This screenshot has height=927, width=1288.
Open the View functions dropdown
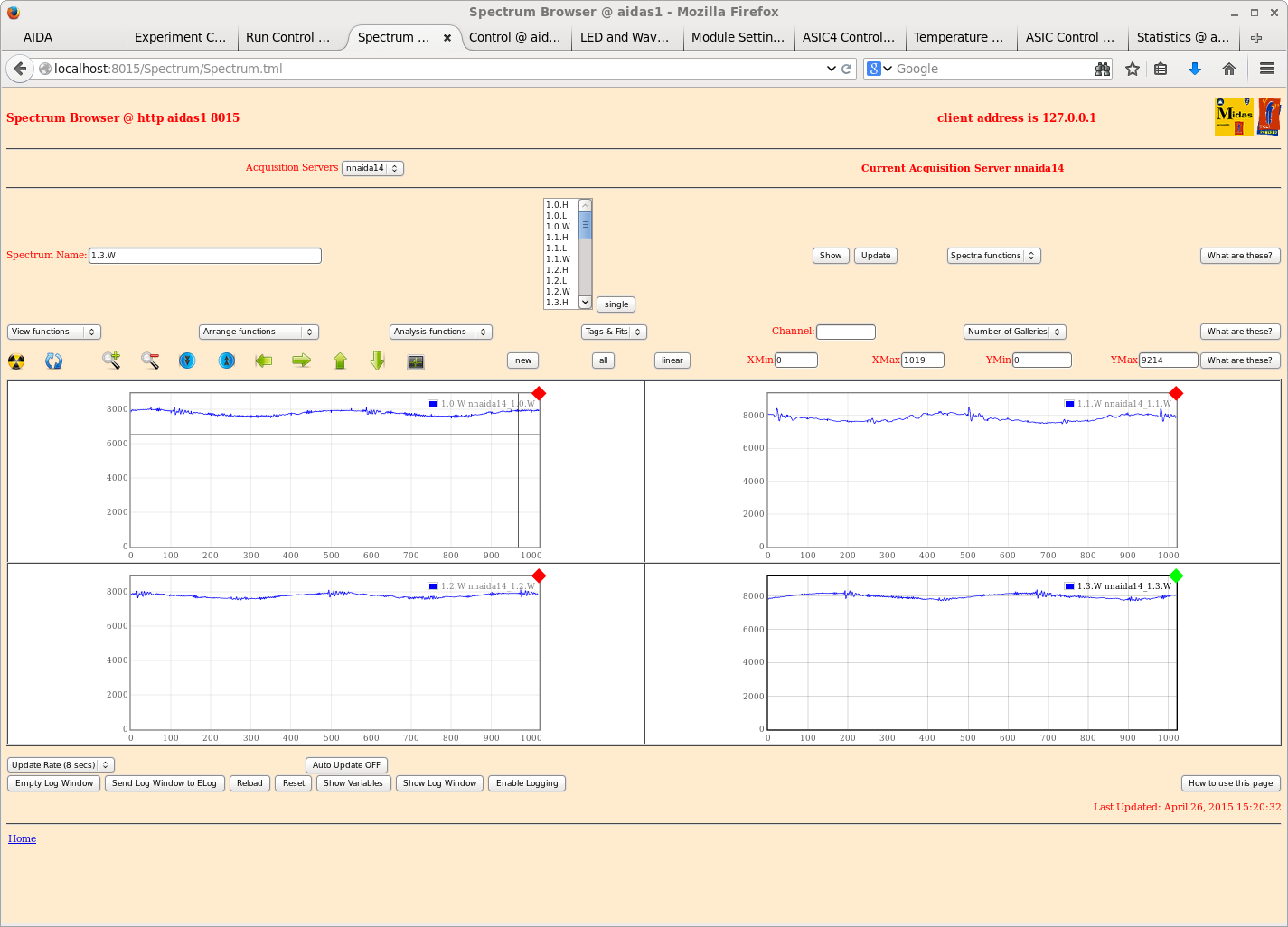tap(54, 332)
